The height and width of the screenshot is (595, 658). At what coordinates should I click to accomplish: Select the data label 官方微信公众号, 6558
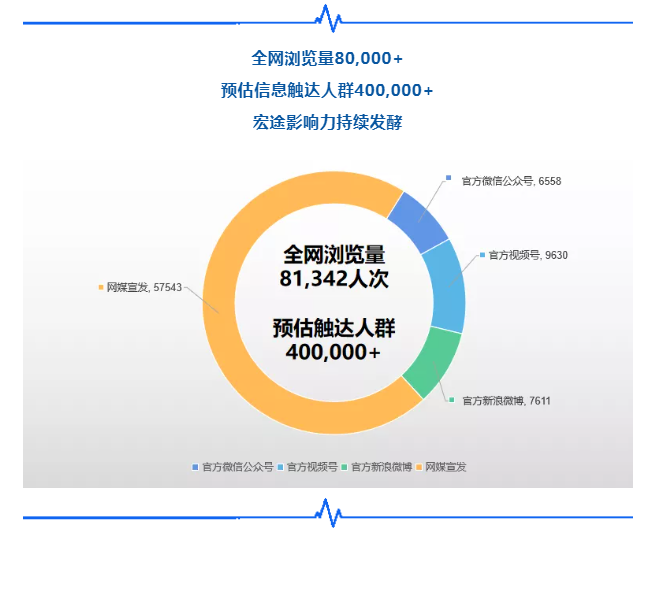[x=511, y=181]
